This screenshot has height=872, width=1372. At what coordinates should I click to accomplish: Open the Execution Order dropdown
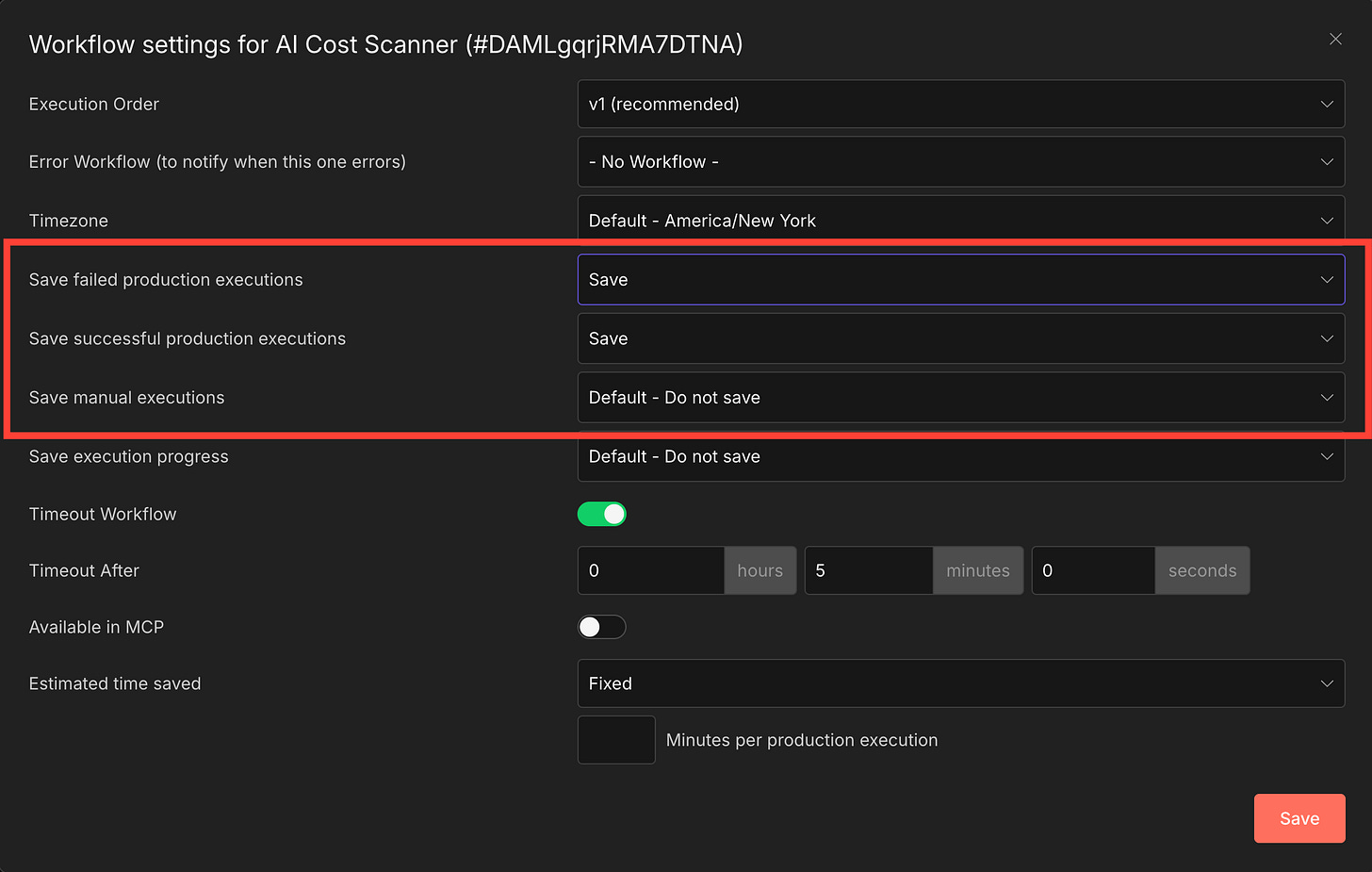pos(961,104)
